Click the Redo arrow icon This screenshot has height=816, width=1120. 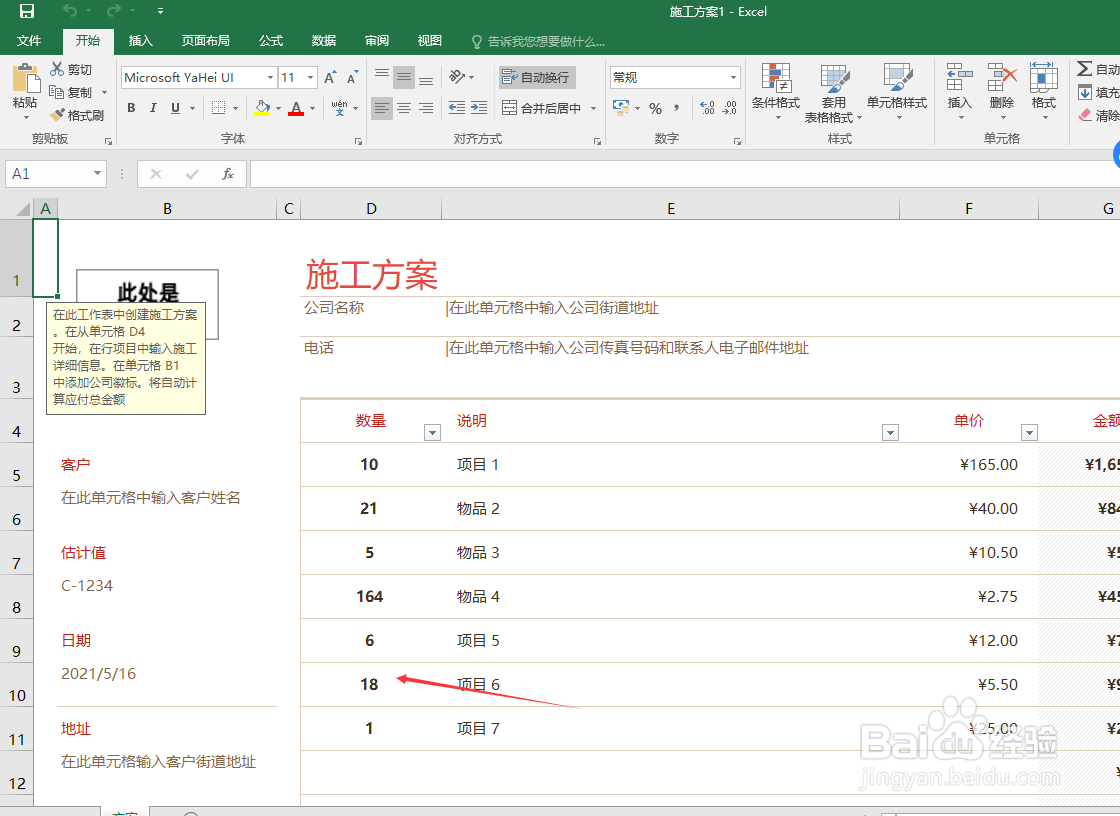click(x=113, y=11)
